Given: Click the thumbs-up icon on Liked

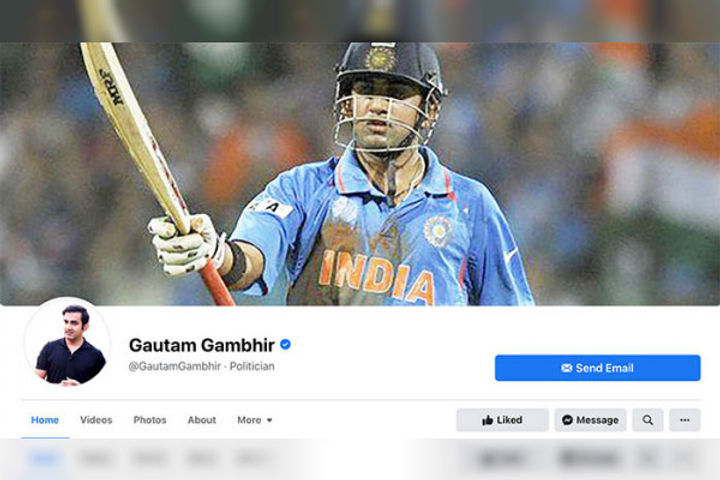Looking at the screenshot, I should (488, 420).
